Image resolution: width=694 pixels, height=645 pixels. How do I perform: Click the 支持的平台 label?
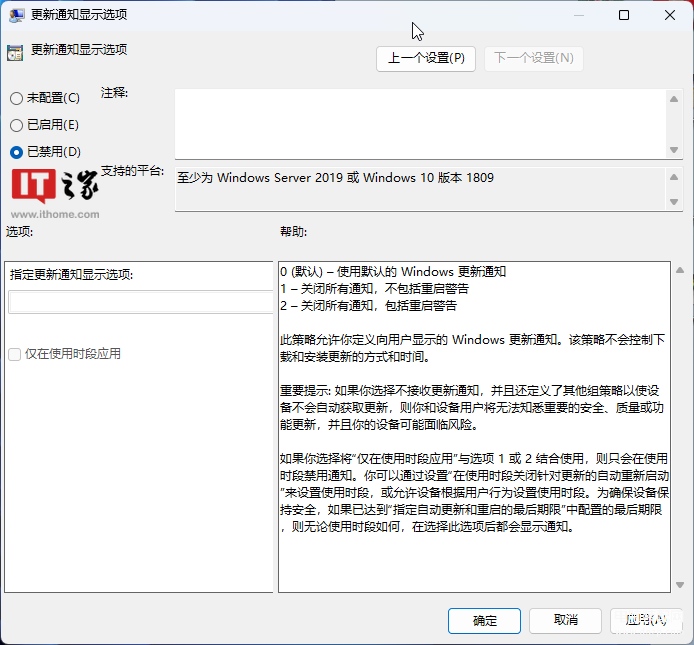132,171
